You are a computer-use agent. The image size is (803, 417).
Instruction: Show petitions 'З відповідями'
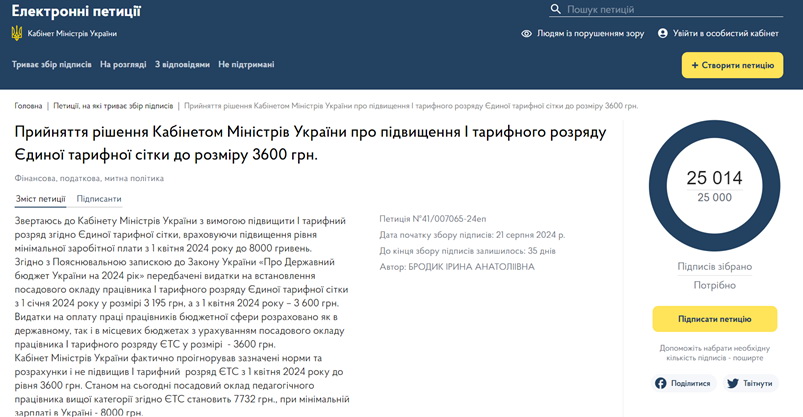pos(182,65)
